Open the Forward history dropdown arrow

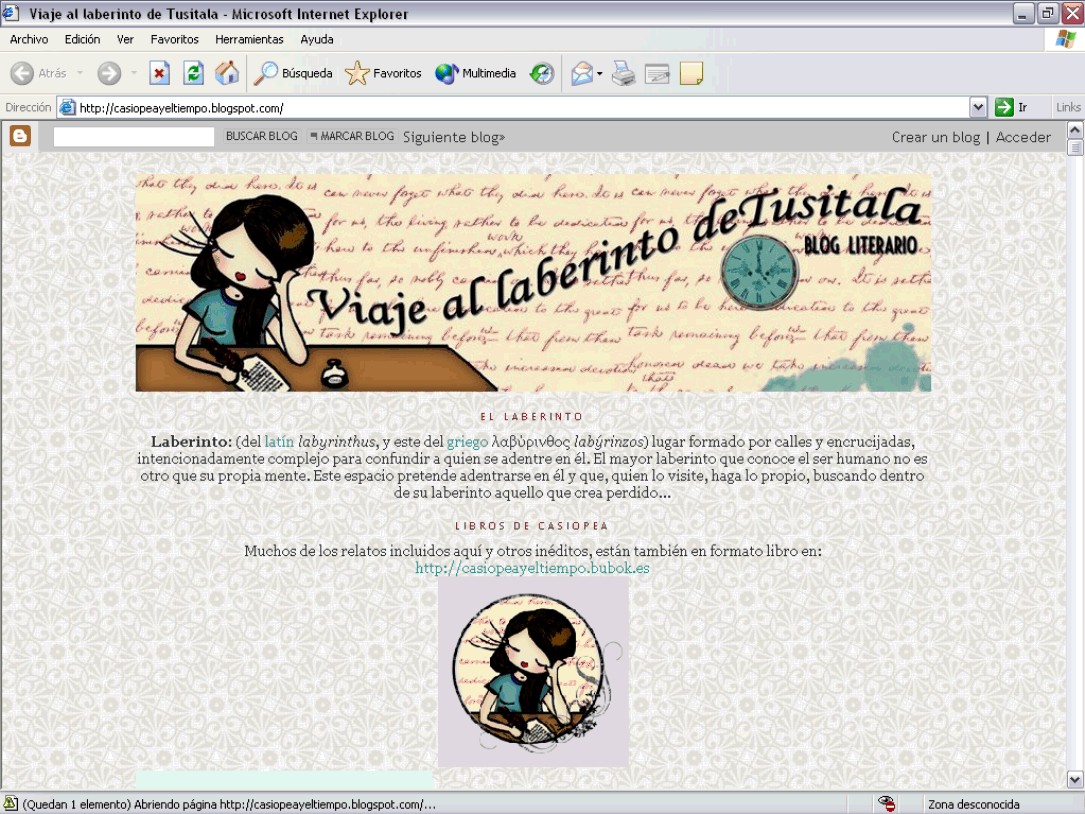(x=134, y=73)
